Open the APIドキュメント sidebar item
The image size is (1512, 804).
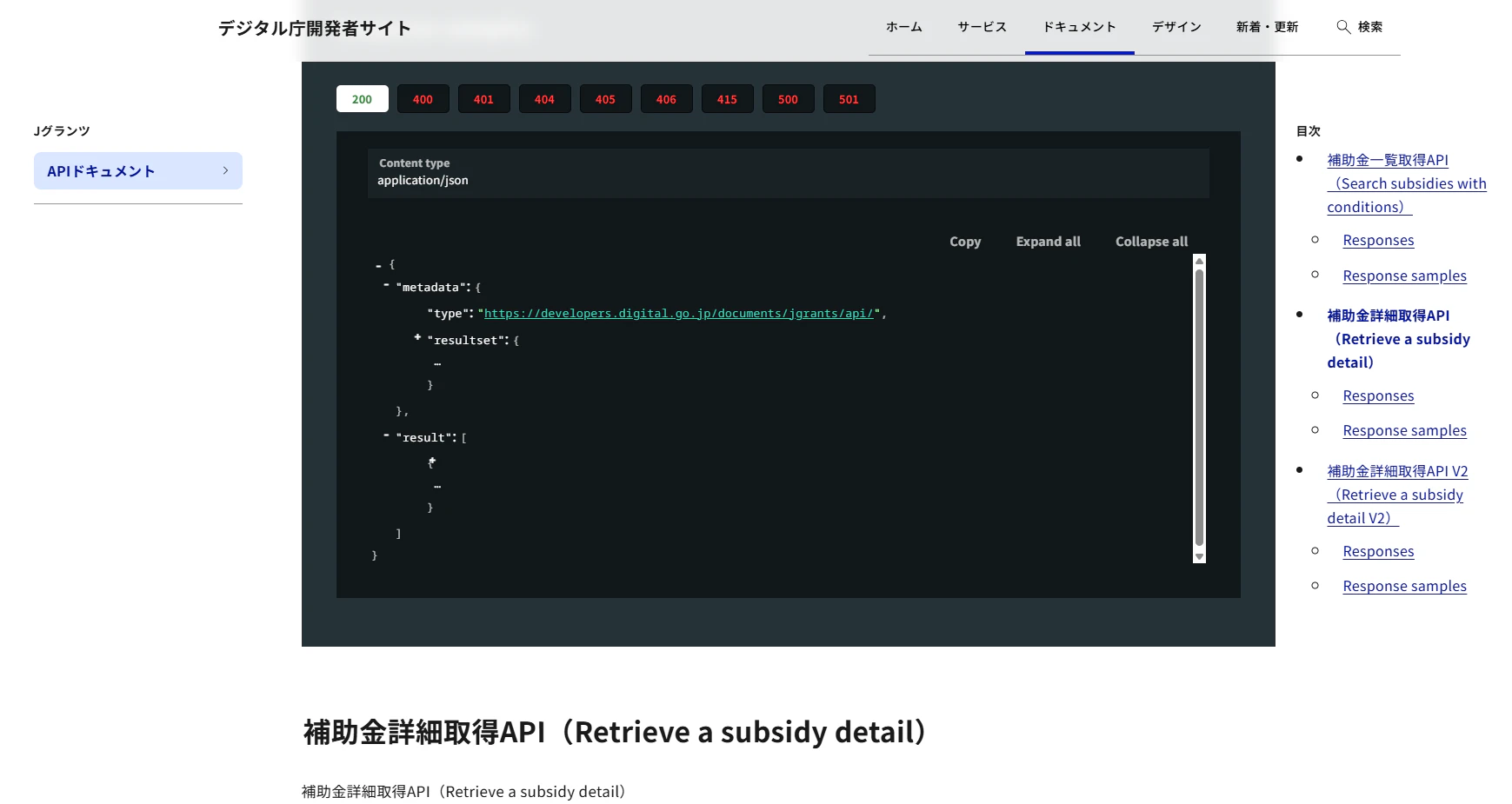point(138,171)
